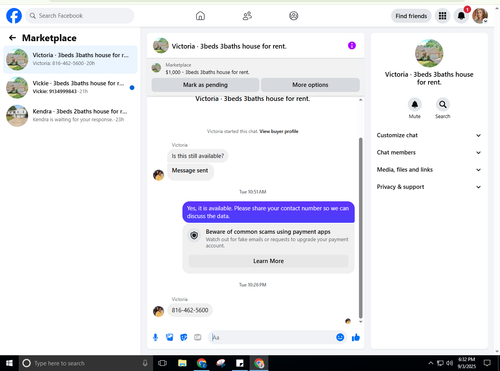This screenshot has width=500, height=371.
Task: Open the Notifications bell icon
Action: [x=461, y=16]
